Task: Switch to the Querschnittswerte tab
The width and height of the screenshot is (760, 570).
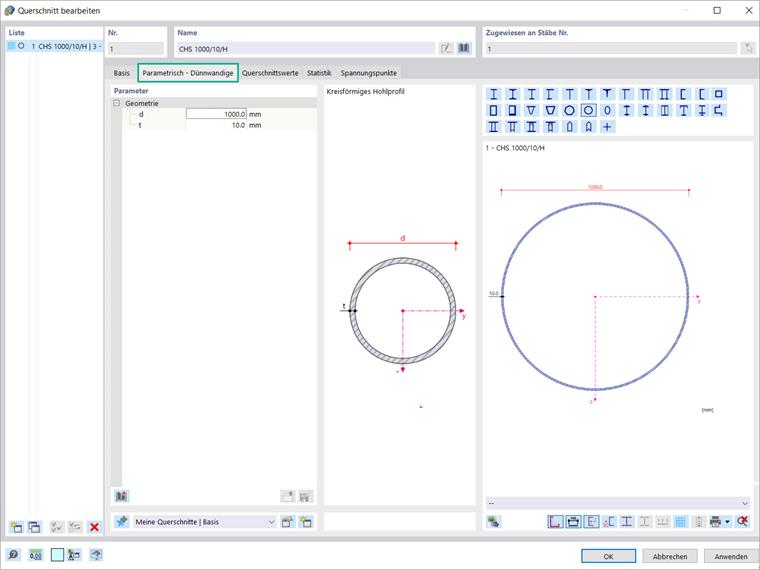Action: click(x=270, y=73)
